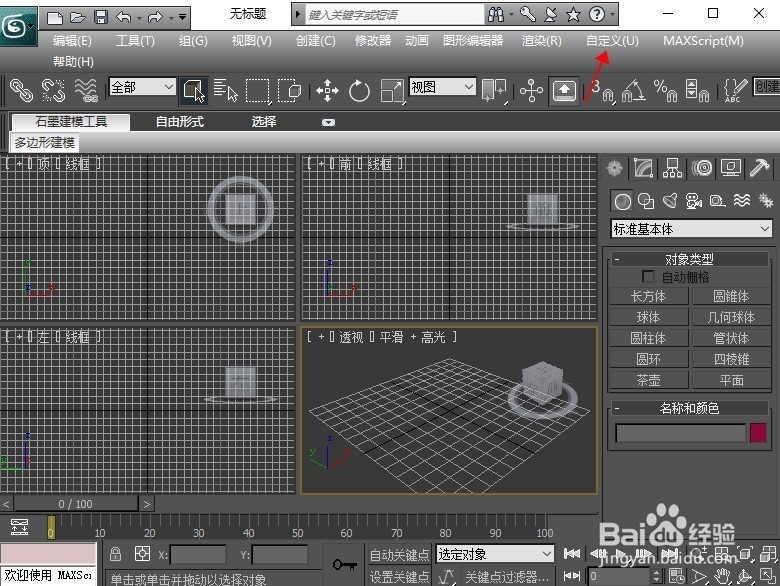Select Bind to Space Warp tool
This screenshot has width=780, height=586.
[x=86, y=91]
